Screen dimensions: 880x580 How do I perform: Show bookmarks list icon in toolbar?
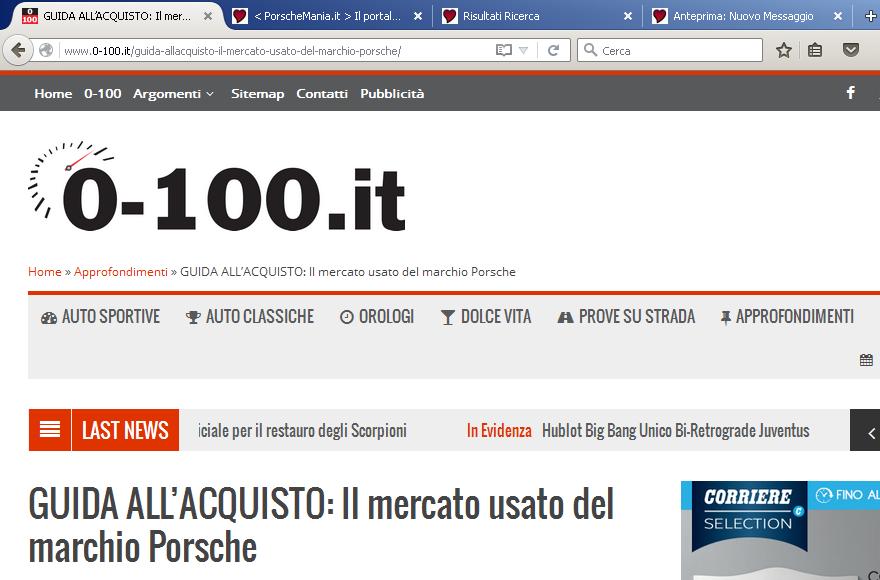(x=815, y=51)
